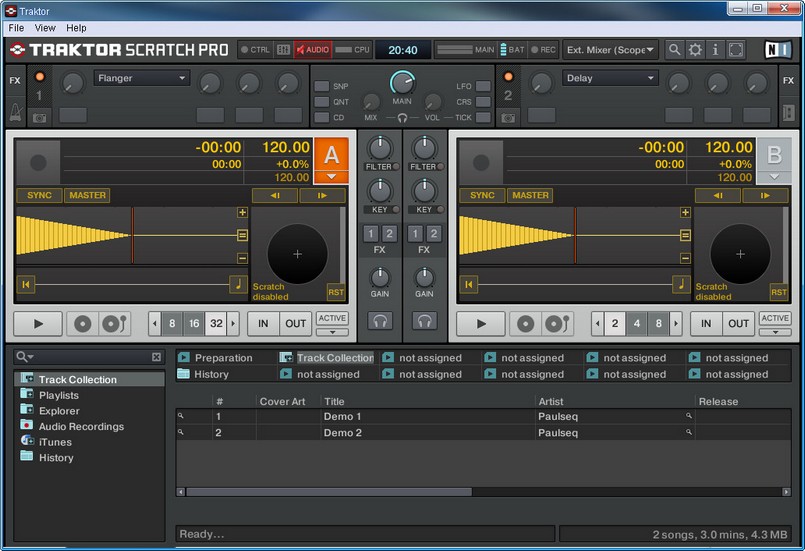This screenshot has height=551, width=805.
Task: Toggle MASTER on Deck B
Action: 529,195
